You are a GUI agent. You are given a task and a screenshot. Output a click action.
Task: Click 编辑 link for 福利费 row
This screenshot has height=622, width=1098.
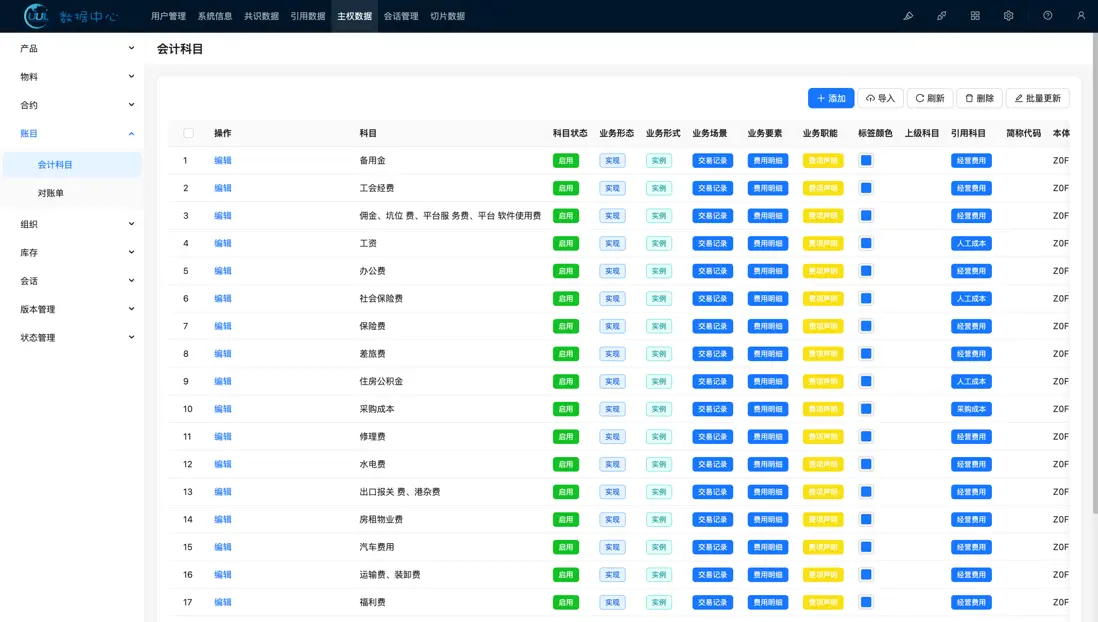click(x=223, y=602)
